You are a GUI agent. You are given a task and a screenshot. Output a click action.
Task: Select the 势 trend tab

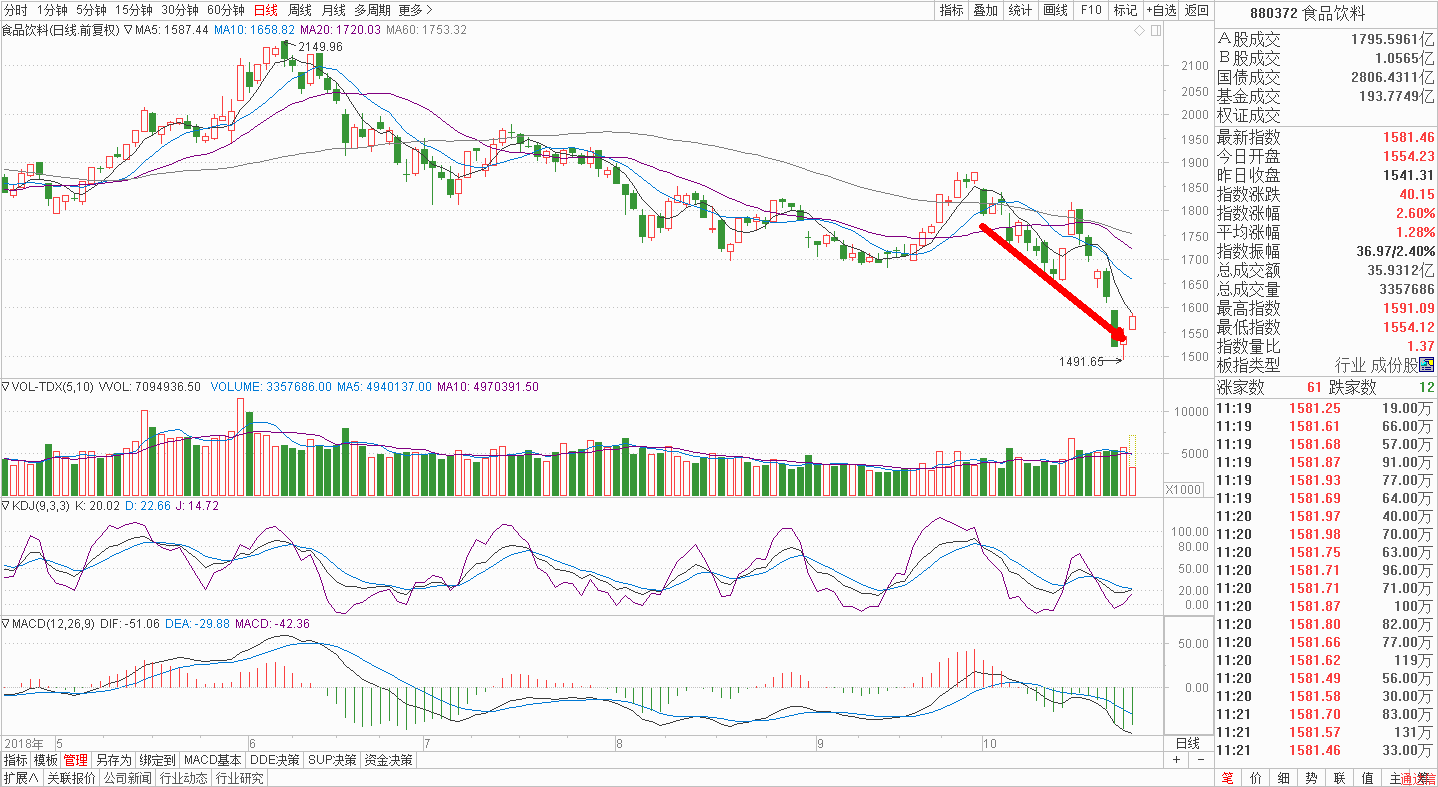(1311, 778)
